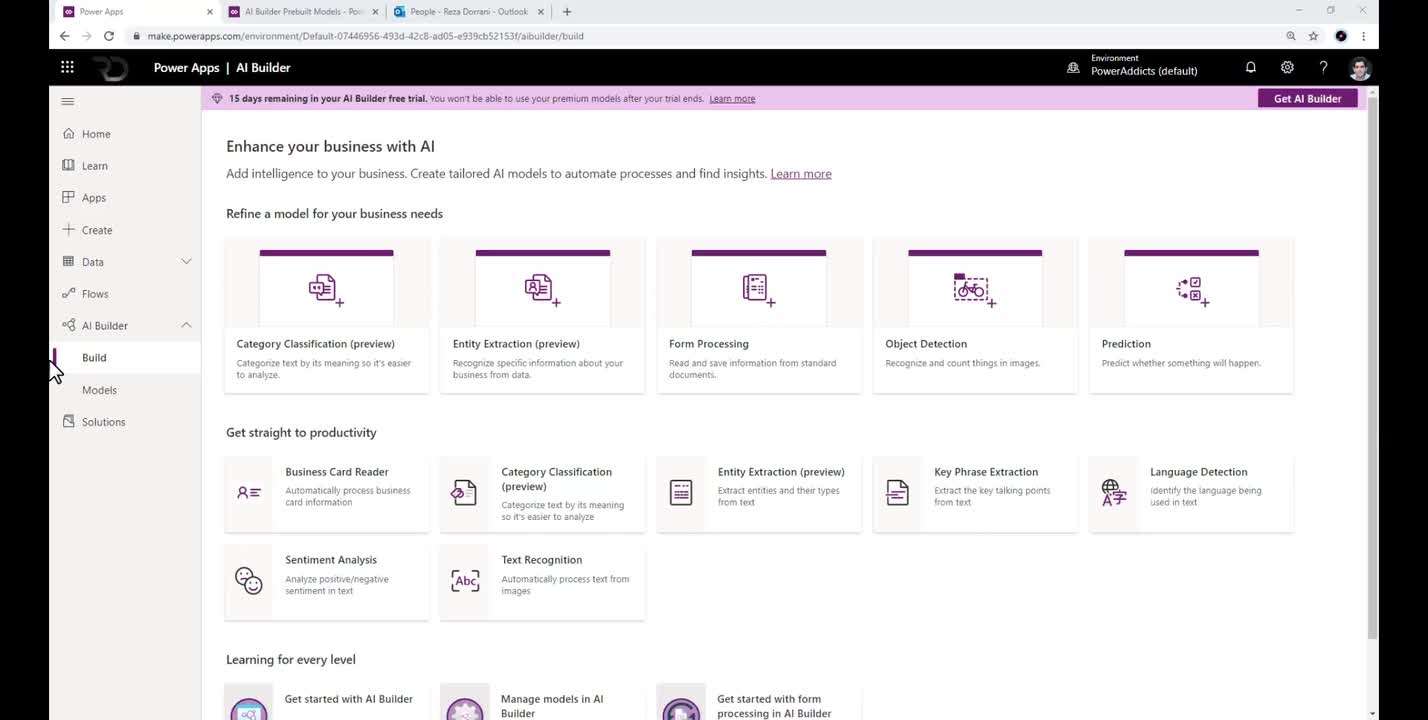This screenshot has width=1428, height=720.
Task: Switch to the Outlook People tab
Action: (469, 12)
